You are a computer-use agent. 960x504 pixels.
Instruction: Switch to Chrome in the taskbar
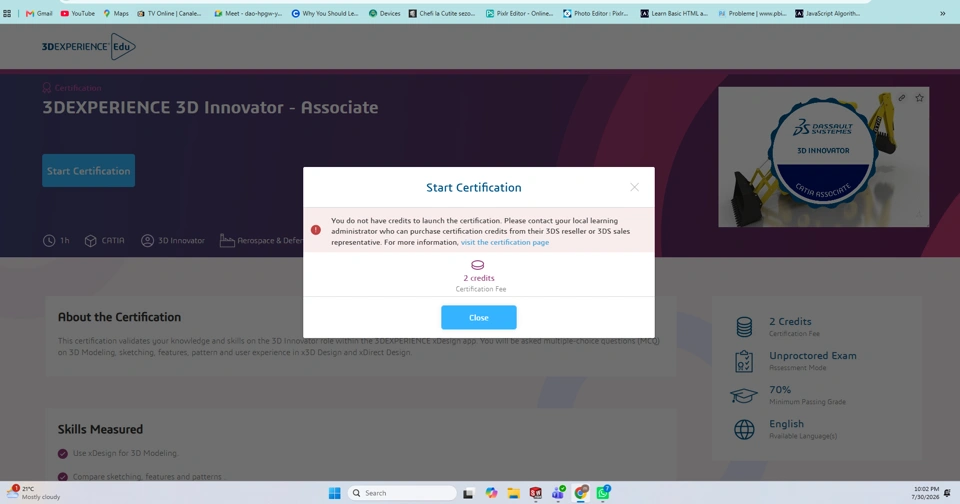tap(581, 492)
